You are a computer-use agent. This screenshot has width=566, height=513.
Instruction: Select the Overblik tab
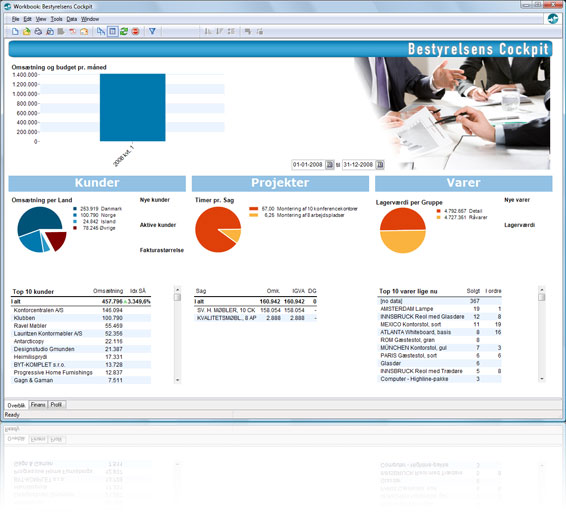(x=16, y=405)
